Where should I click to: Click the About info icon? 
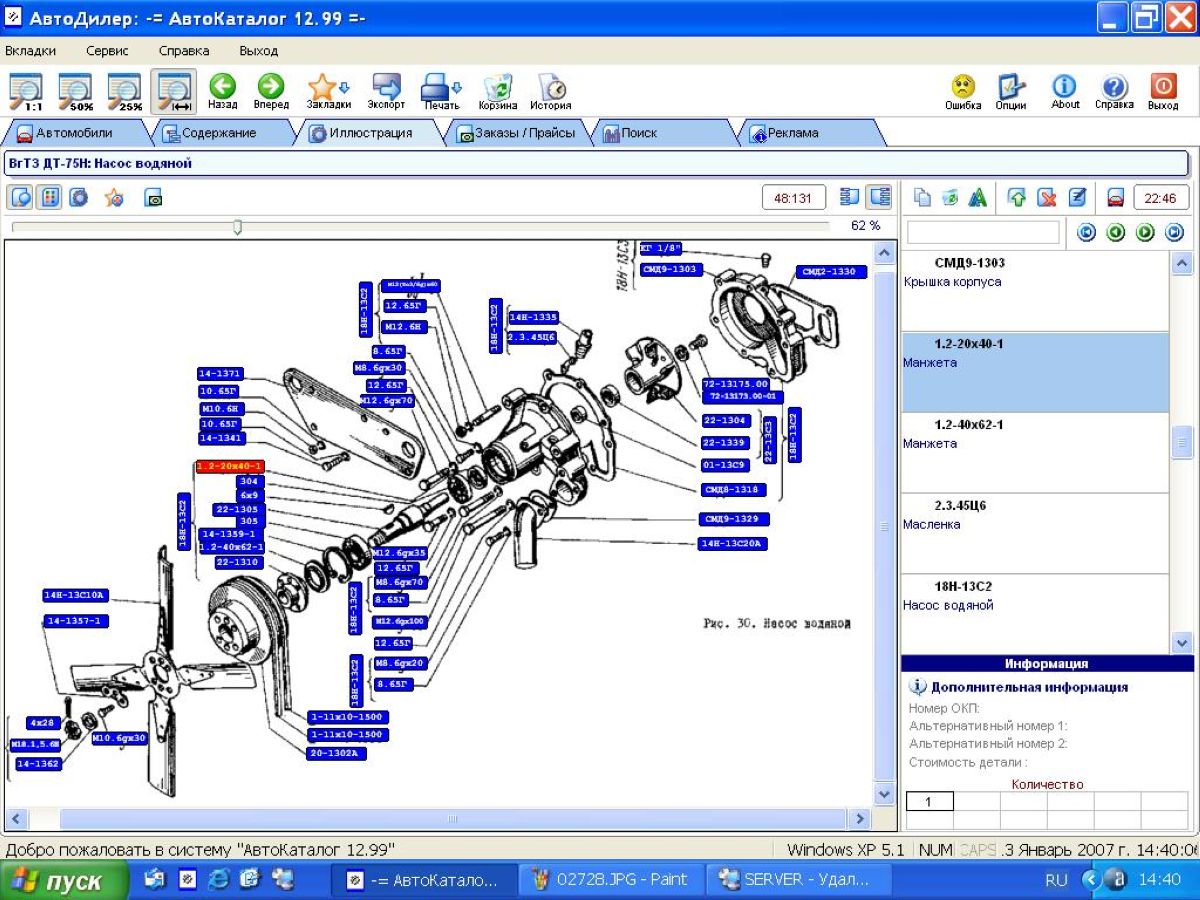(x=1065, y=92)
